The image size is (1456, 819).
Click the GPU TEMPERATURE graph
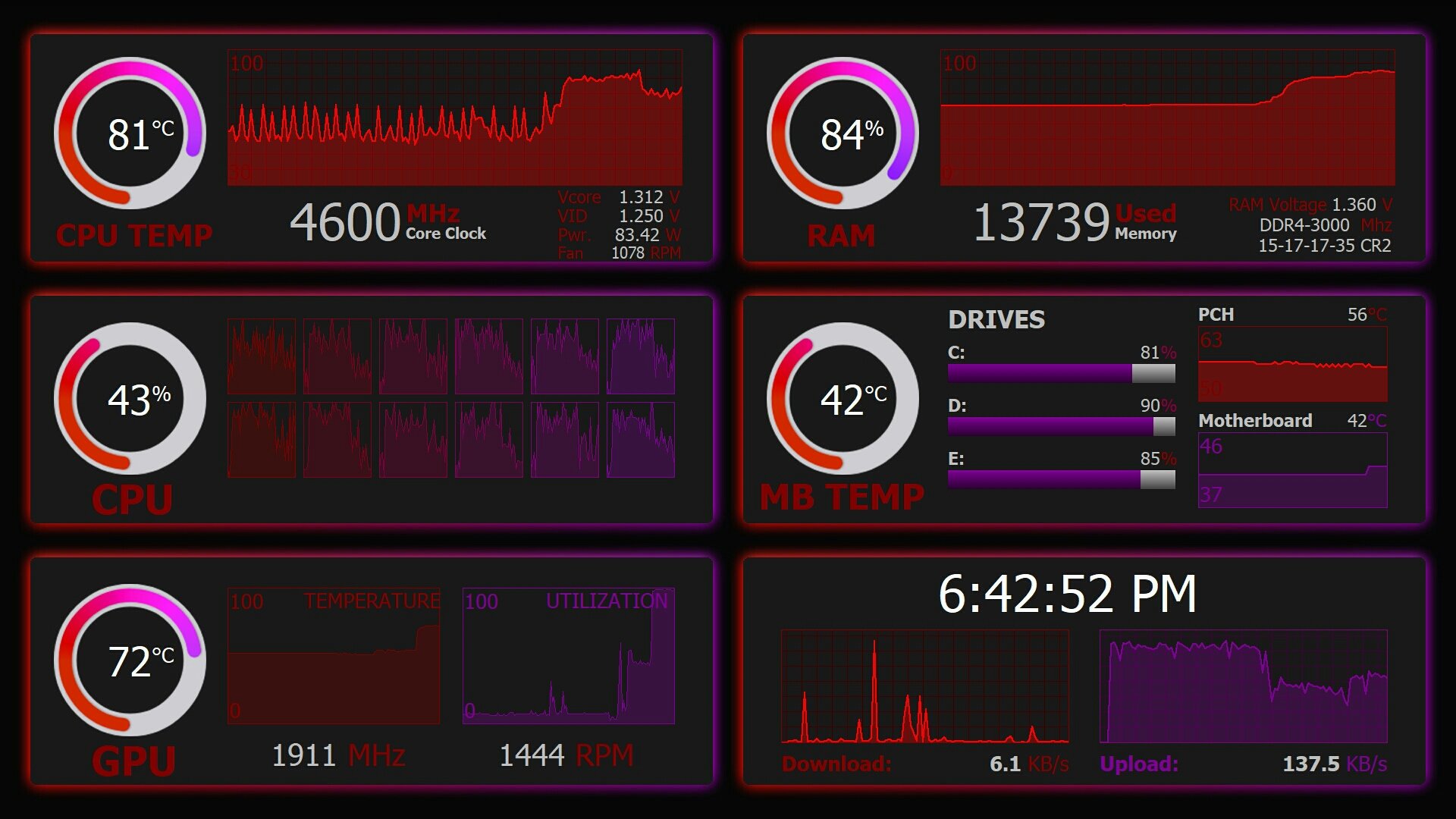coord(334,656)
